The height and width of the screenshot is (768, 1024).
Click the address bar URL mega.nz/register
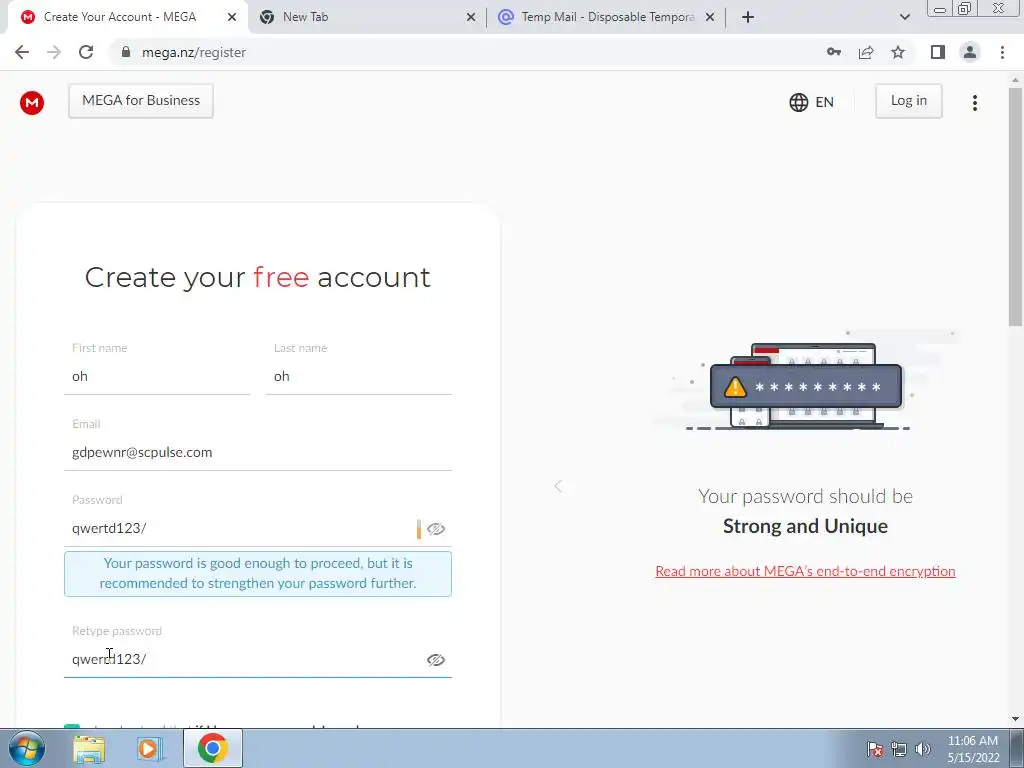194,53
